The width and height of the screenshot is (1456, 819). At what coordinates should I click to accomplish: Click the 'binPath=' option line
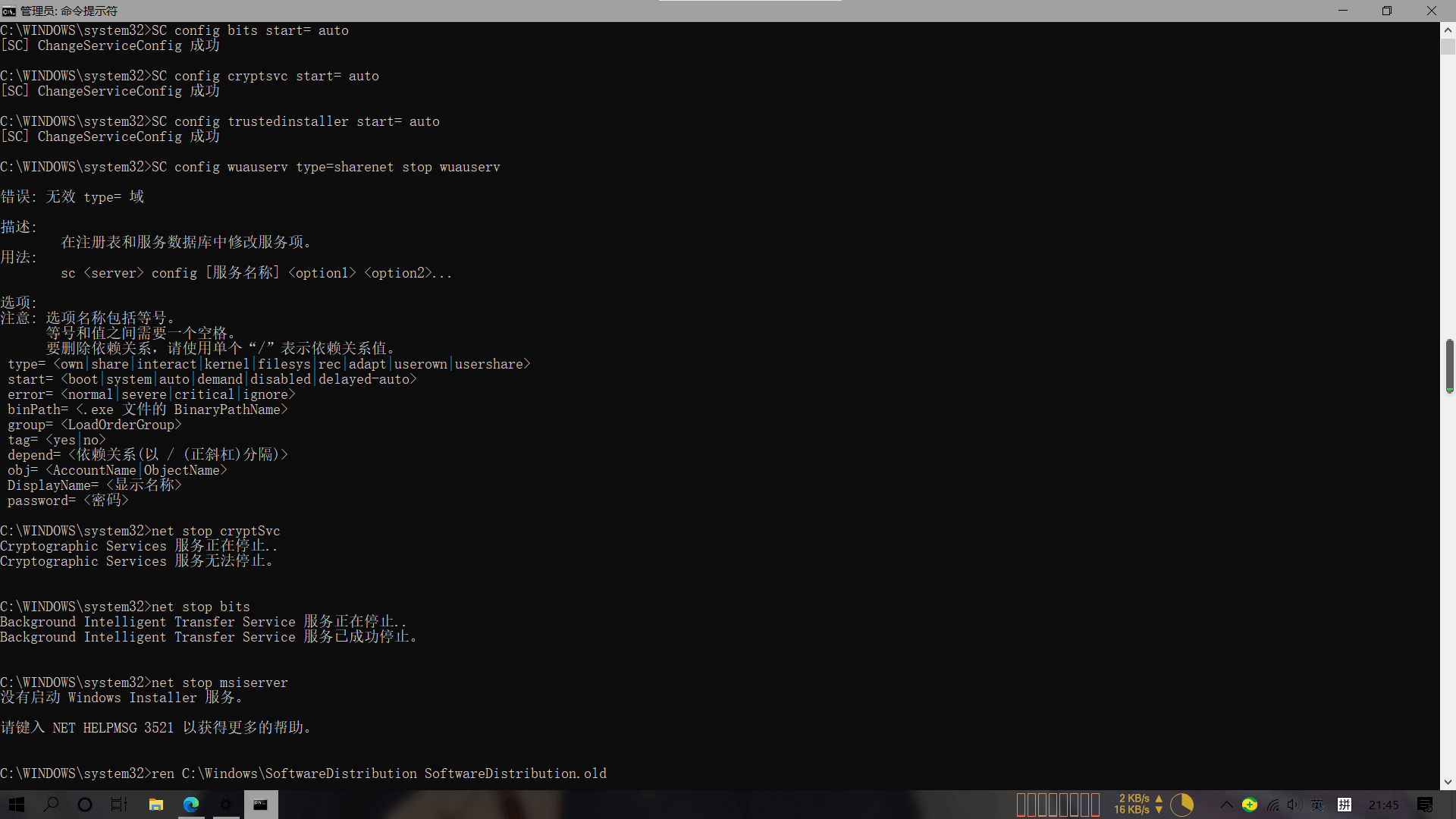[x=148, y=409]
